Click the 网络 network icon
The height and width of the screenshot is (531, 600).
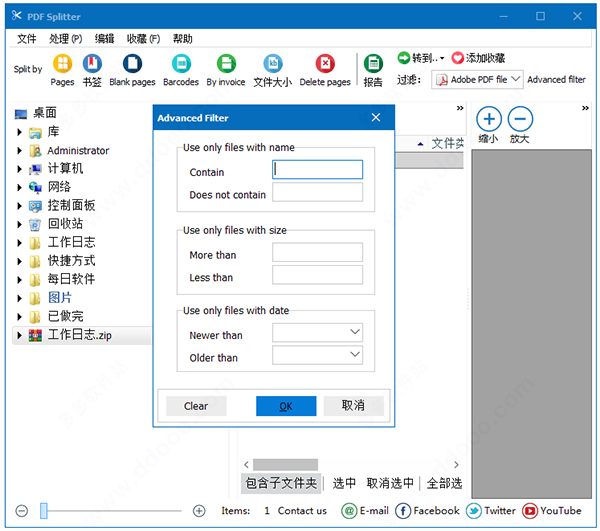[35, 187]
